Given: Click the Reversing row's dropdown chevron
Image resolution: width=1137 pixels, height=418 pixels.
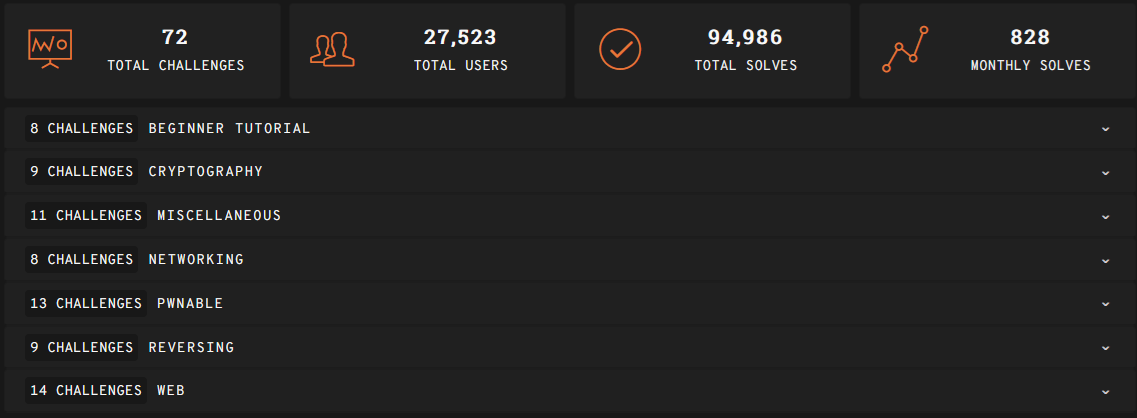Looking at the screenshot, I should (1105, 348).
